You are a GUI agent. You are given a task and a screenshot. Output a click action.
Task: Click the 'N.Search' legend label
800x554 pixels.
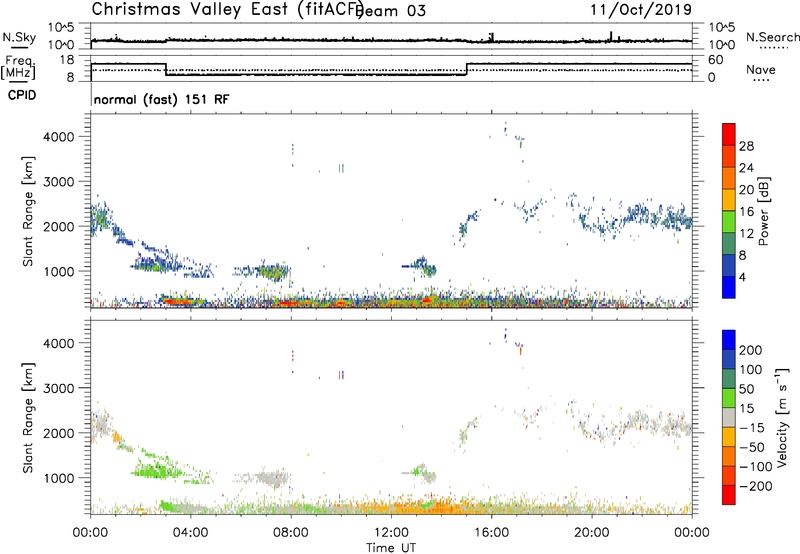click(x=772, y=37)
